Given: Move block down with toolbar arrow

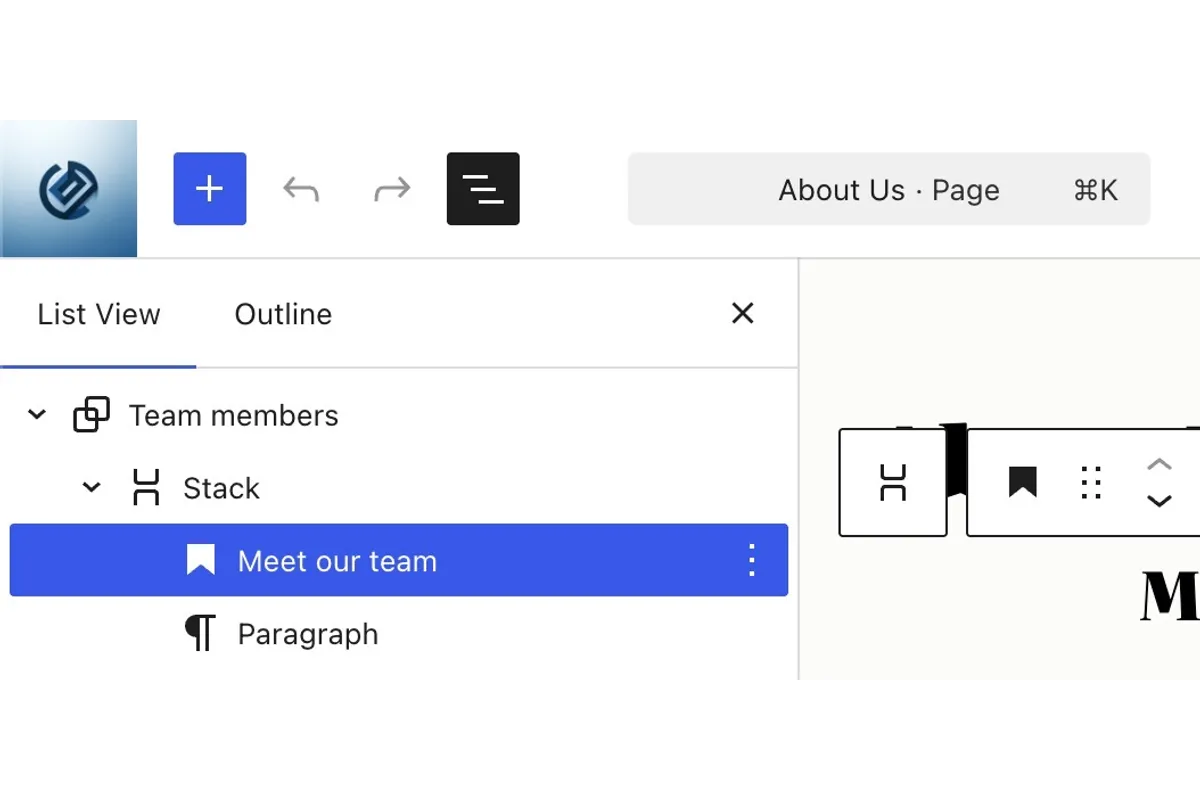Looking at the screenshot, I should coord(1159,501).
